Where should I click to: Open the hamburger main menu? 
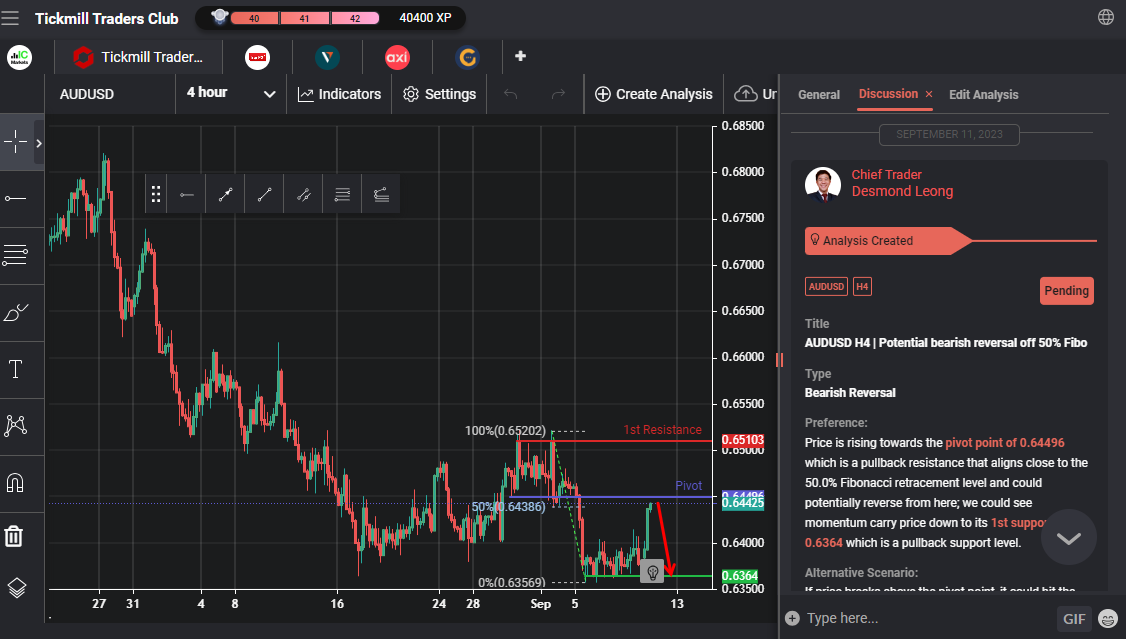point(10,18)
